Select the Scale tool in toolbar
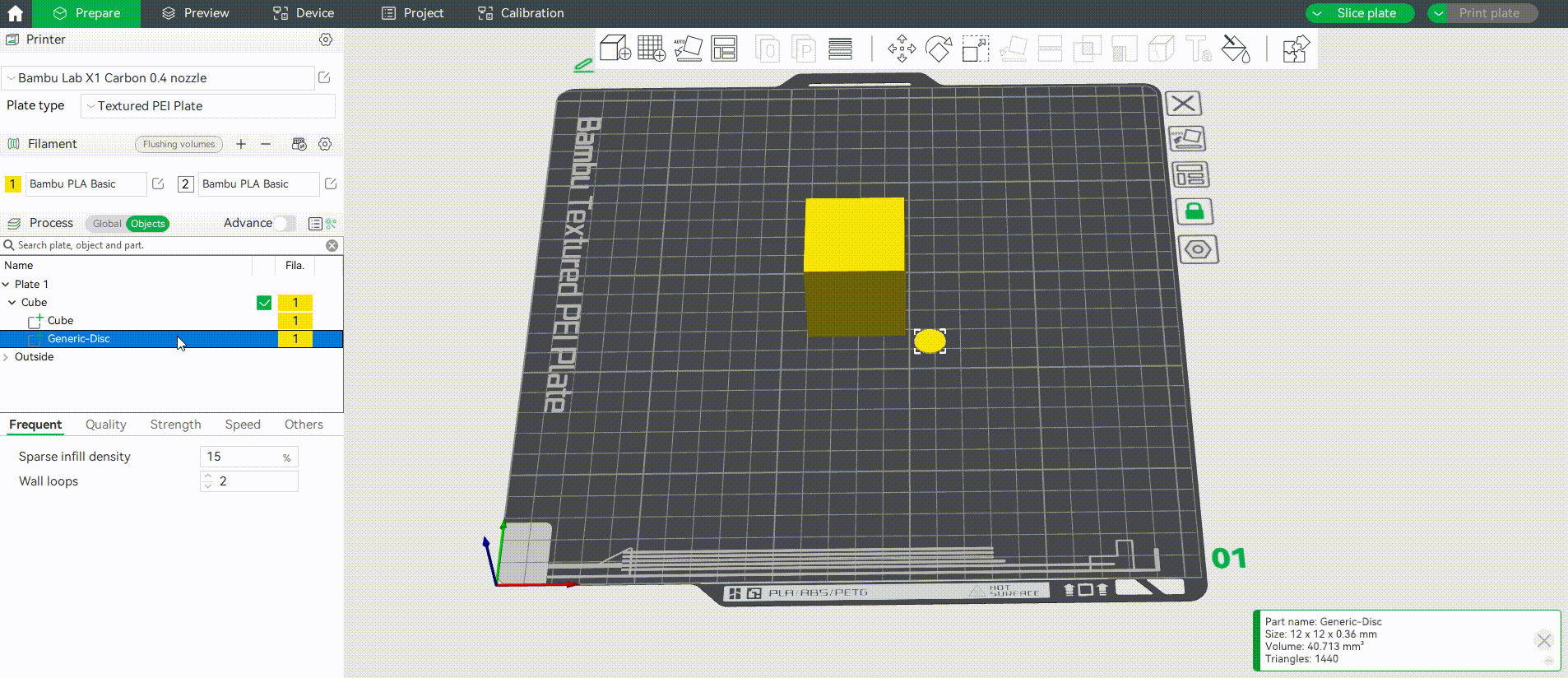Viewport: 1568px width, 678px height. click(x=976, y=49)
